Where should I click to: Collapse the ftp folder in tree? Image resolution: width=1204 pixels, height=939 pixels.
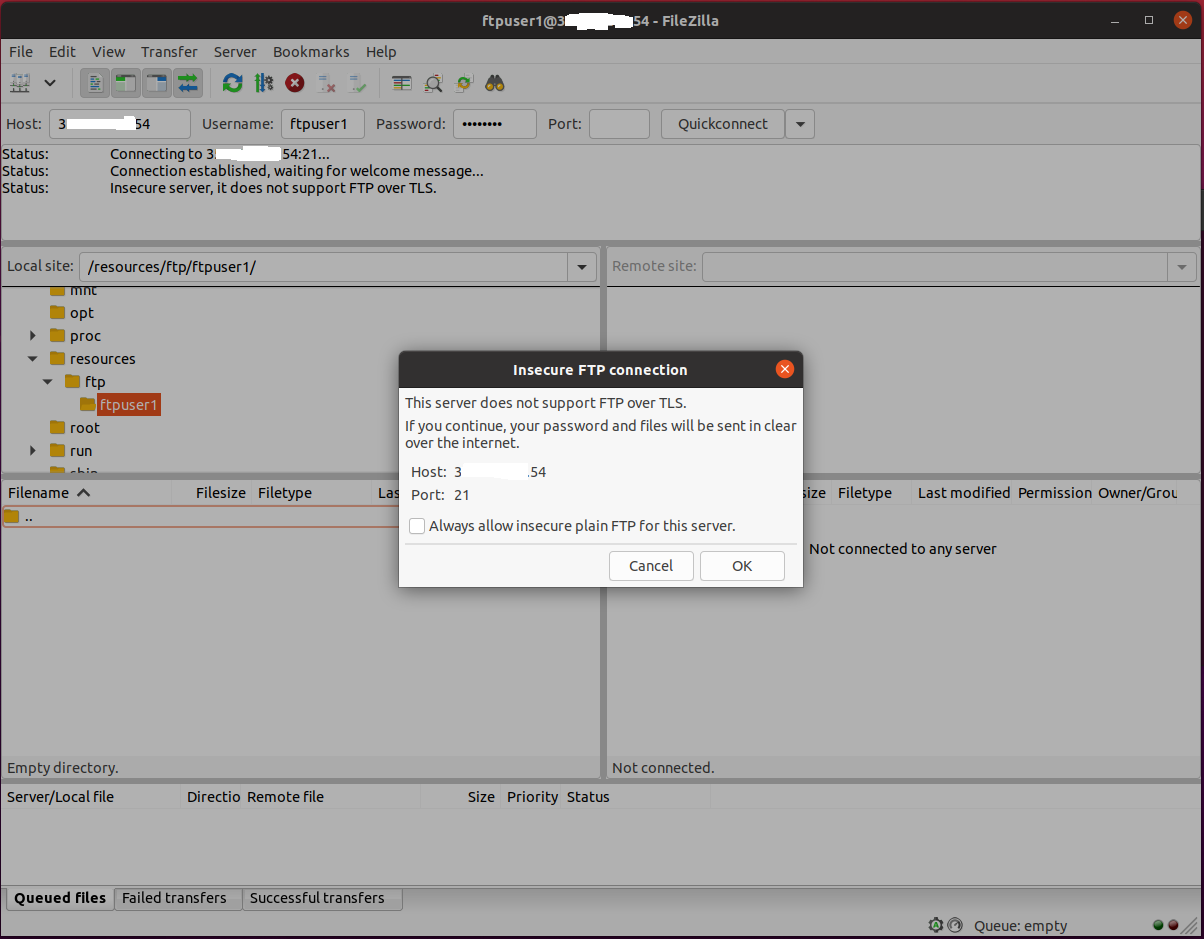(x=48, y=382)
